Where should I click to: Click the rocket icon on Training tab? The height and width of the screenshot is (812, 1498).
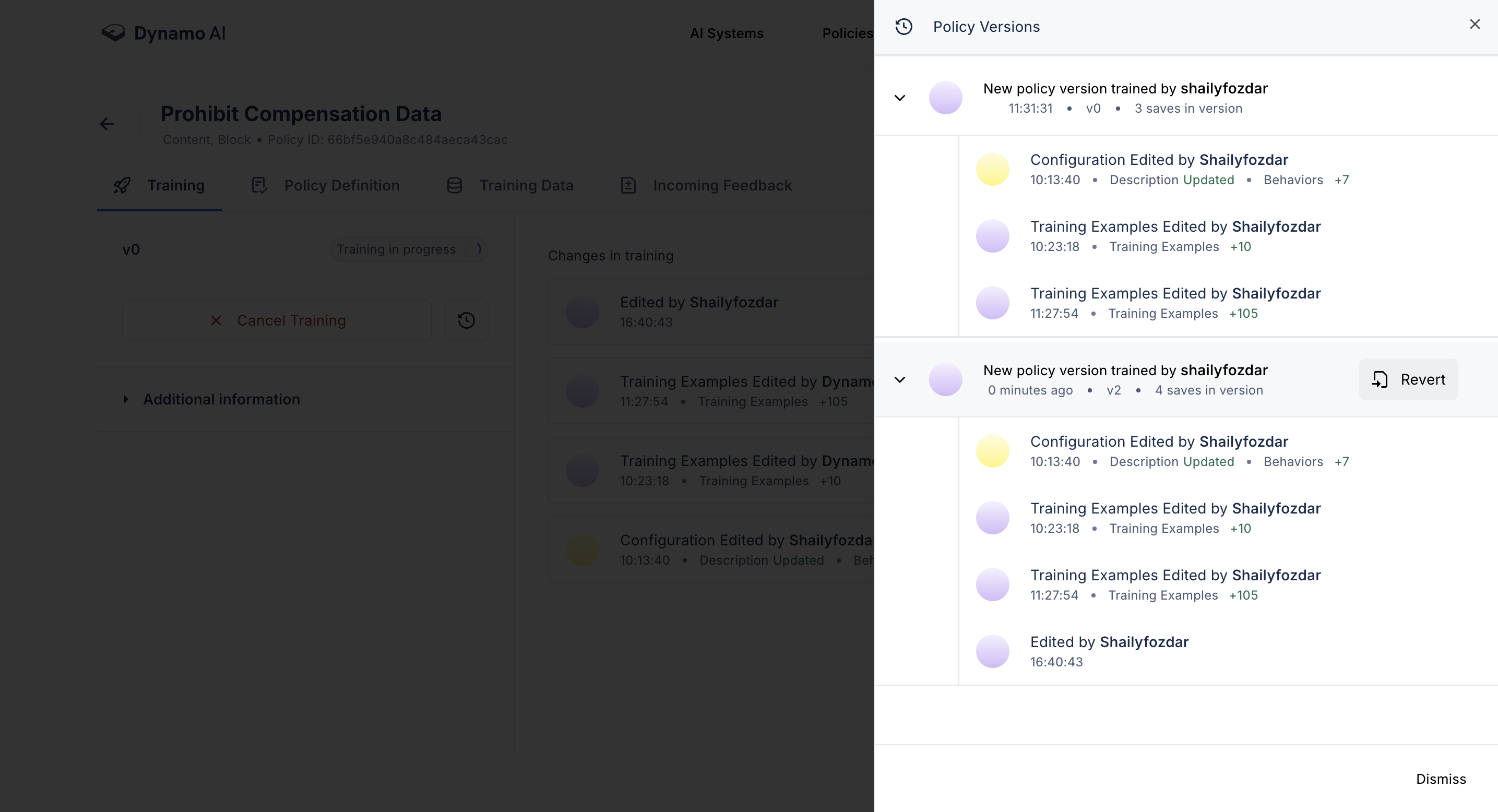pyautogui.click(x=122, y=185)
